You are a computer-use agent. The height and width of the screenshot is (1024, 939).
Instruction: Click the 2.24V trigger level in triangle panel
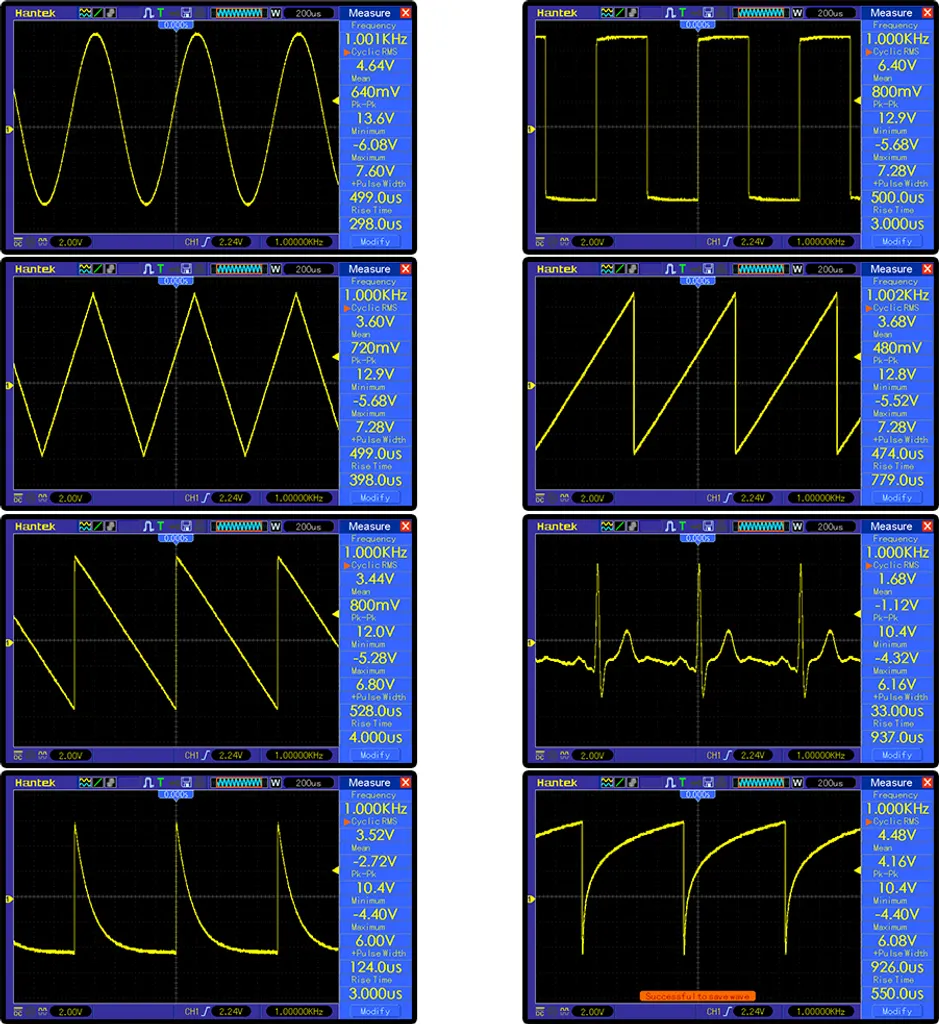point(231,498)
